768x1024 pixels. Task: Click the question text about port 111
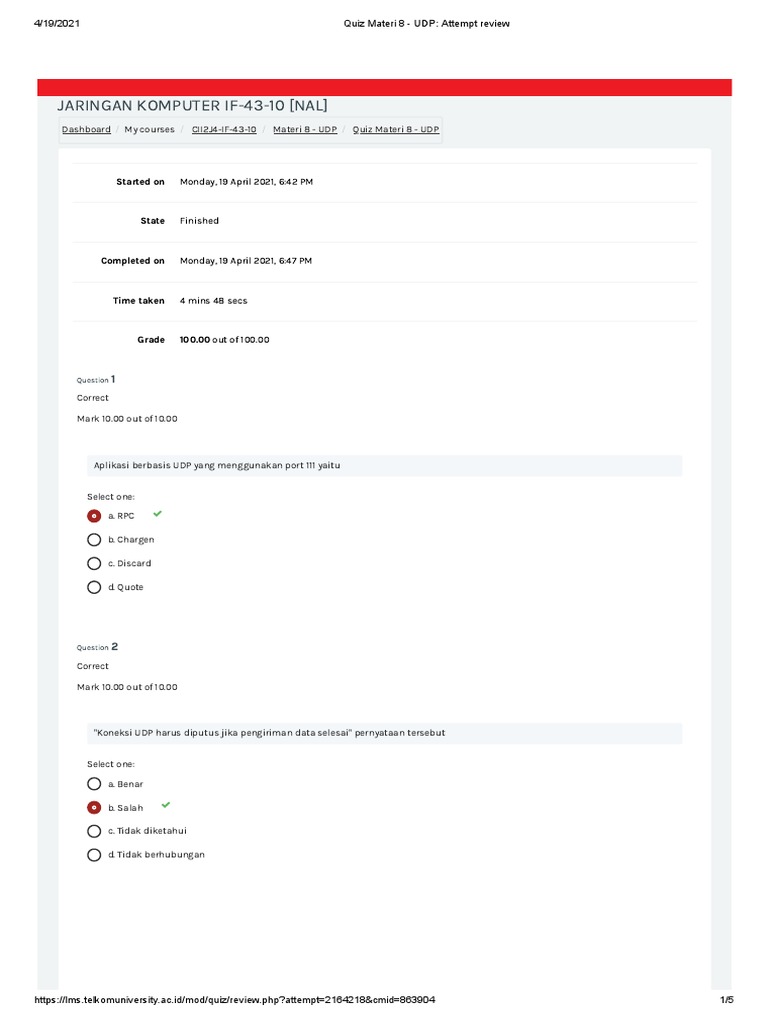click(x=224, y=466)
